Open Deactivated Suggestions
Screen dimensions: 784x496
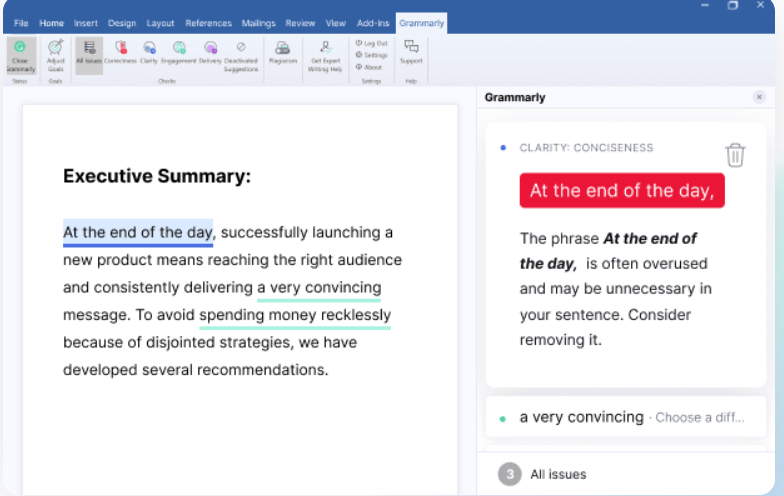pyautogui.click(x=241, y=56)
